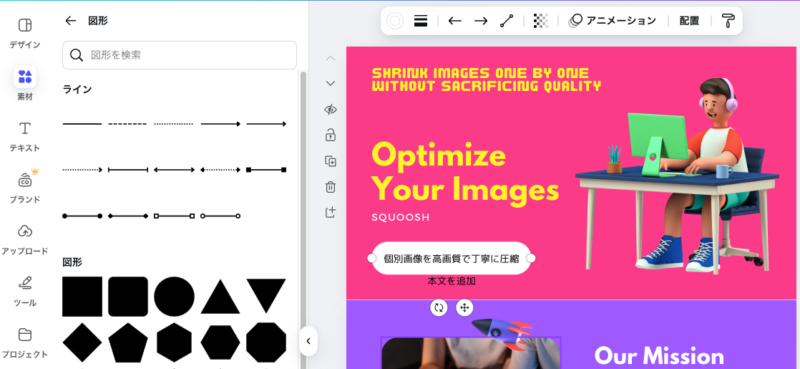The image size is (800, 369).
Task: Select the line with hollow circle ends
Action: 220,216
